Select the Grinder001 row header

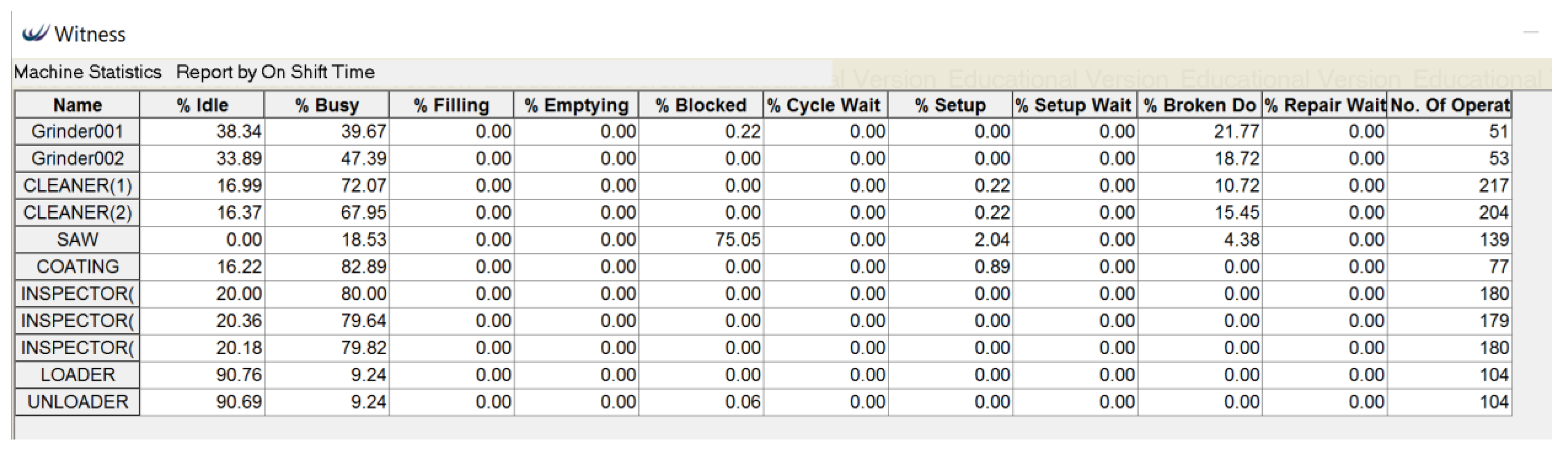(77, 132)
